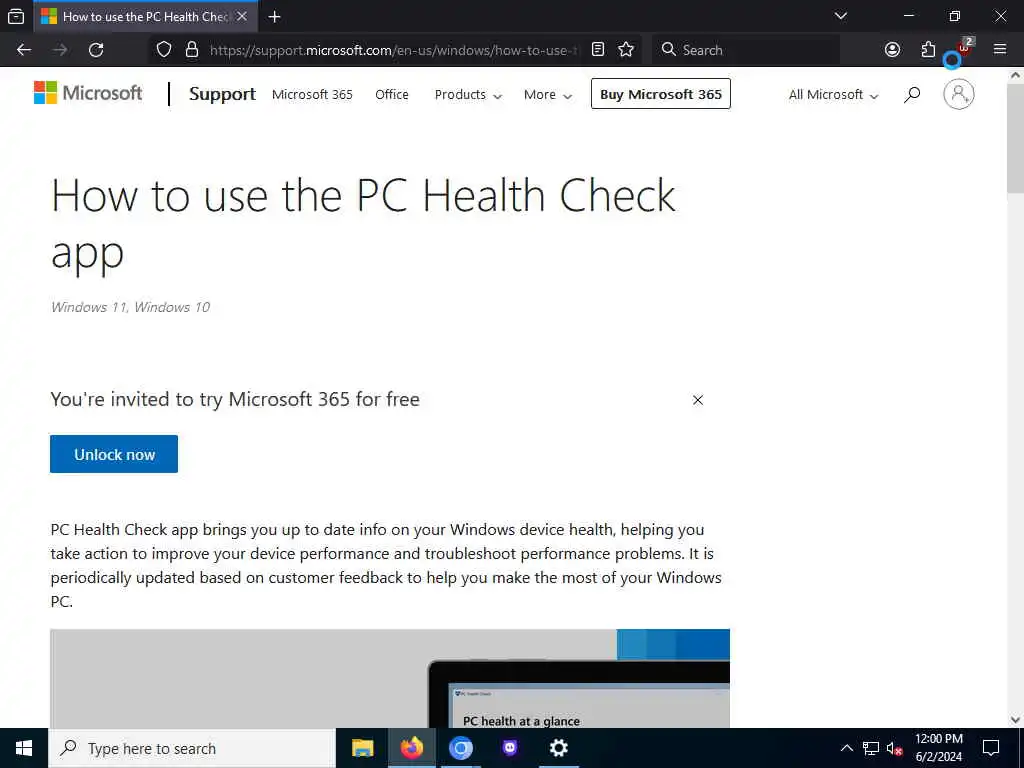Viewport: 1024px width, 768px height.
Task: Click the taskbar search box
Action: point(191,748)
